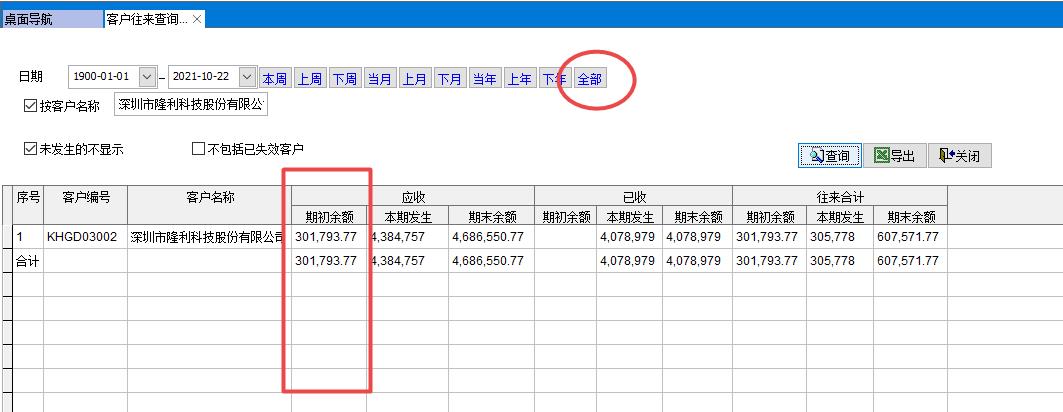Click the 下周 quick date button

pyautogui.click(x=345, y=78)
